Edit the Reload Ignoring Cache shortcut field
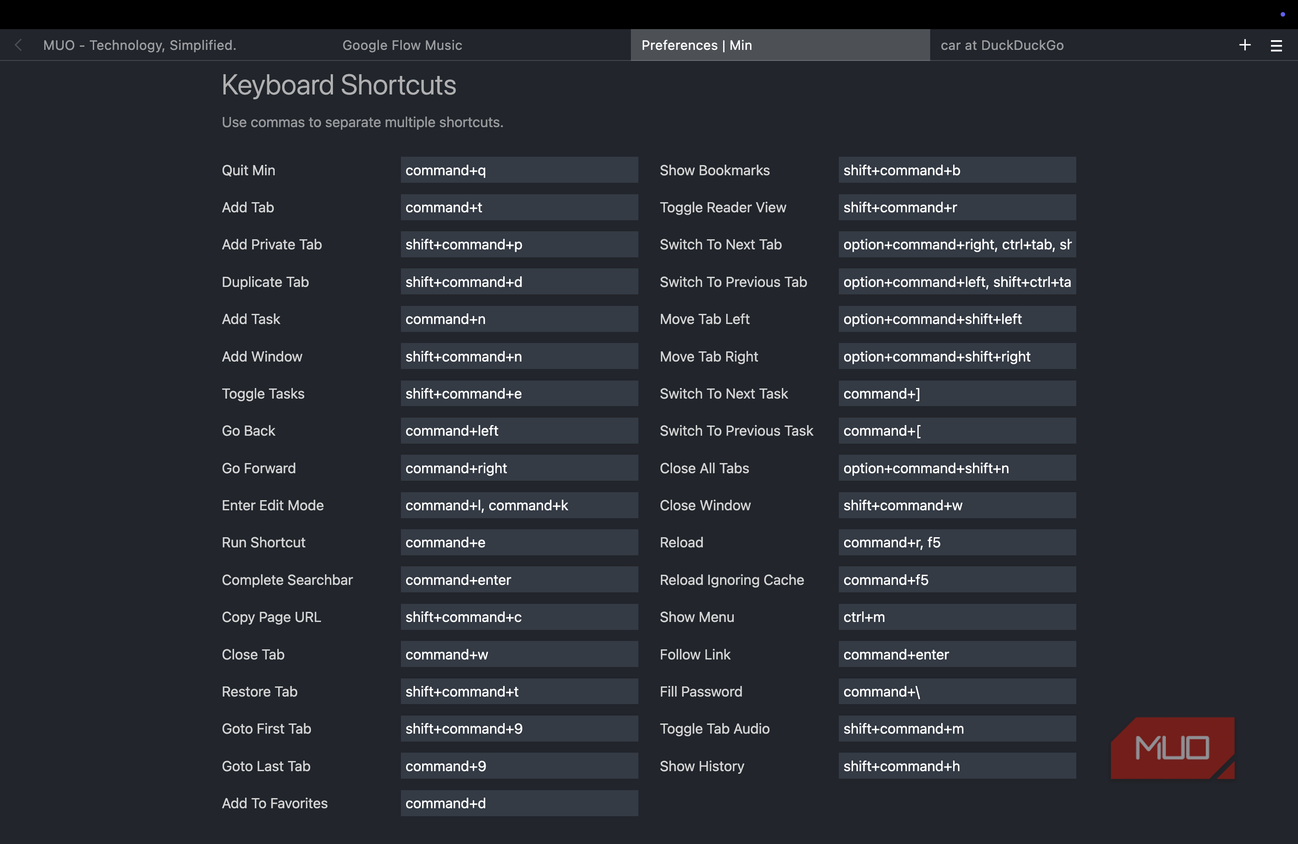1298x844 pixels. tap(957, 580)
